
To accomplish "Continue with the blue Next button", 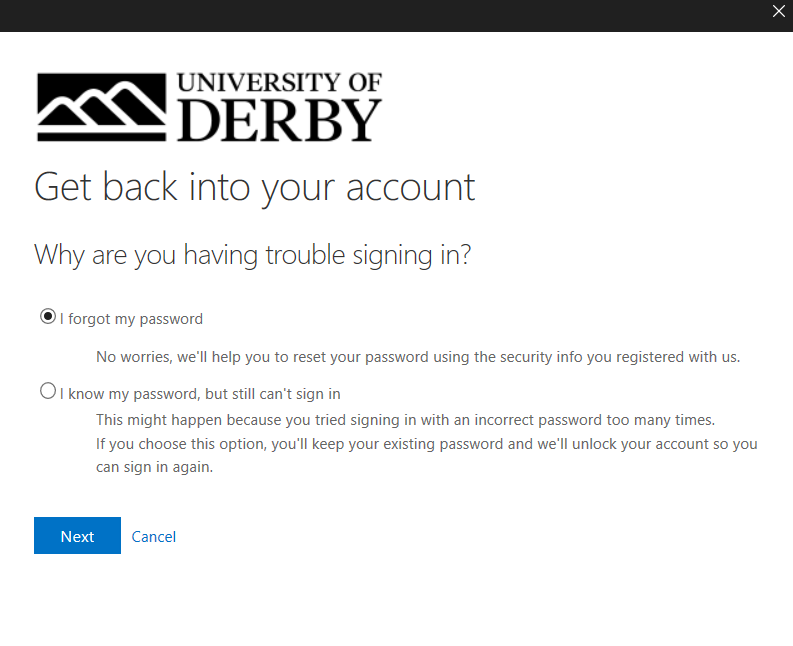I will coord(77,536).
